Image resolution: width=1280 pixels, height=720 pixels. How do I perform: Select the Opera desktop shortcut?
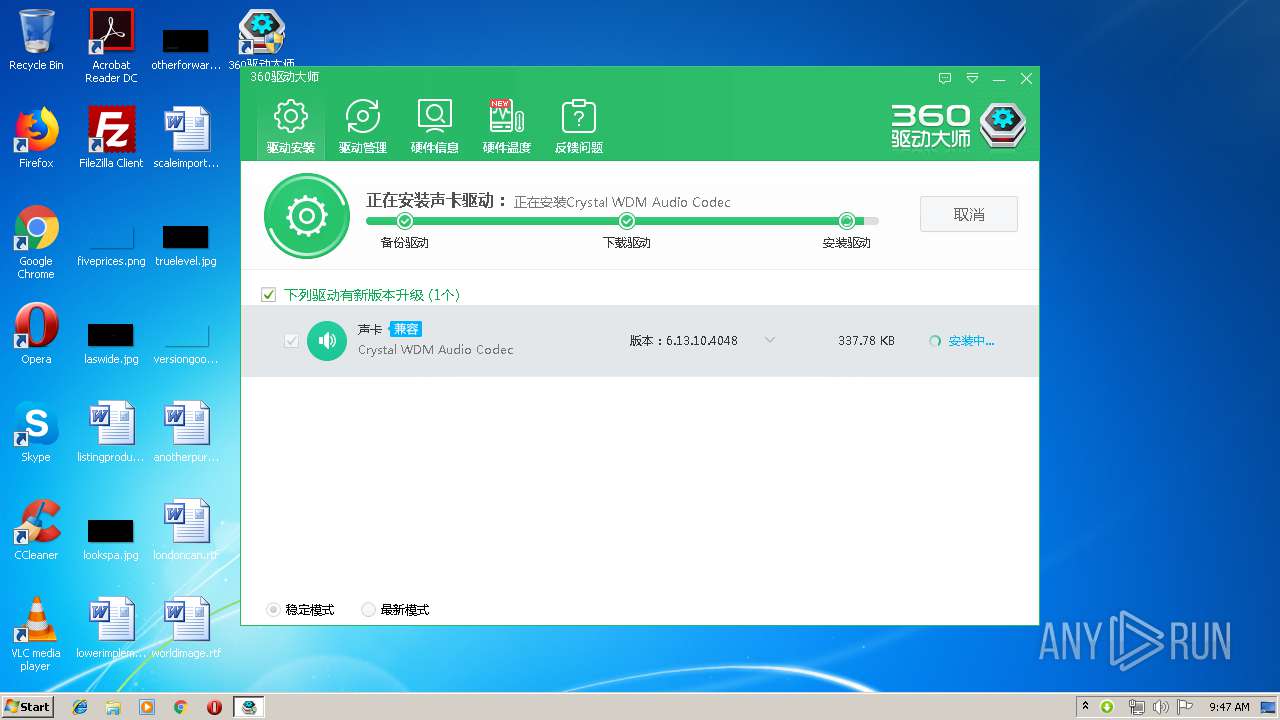[x=36, y=334]
